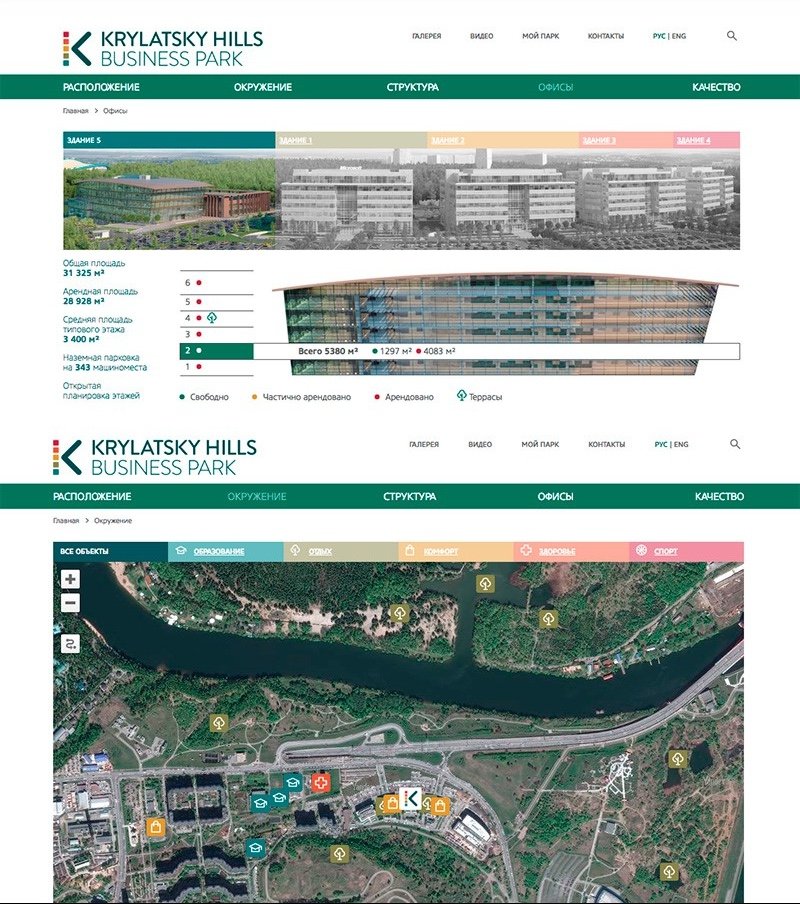This screenshot has height=904, width=800.
Task: Click the medical cross icon next to ЗДОРОВЬЕ
Action: pos(525,550)
